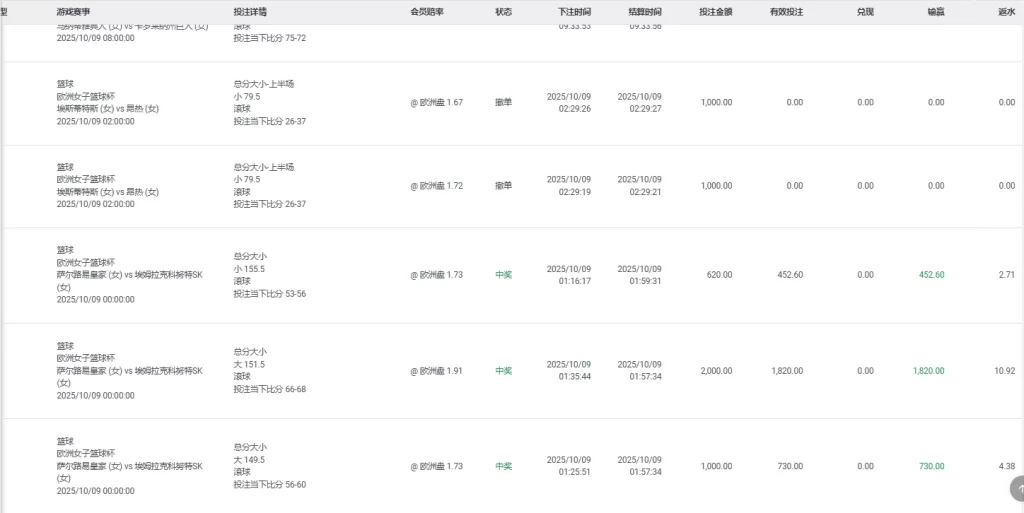Select the 结算时间 column header
This screenshot has width=1024, height=513.
(x=645, y=12)
